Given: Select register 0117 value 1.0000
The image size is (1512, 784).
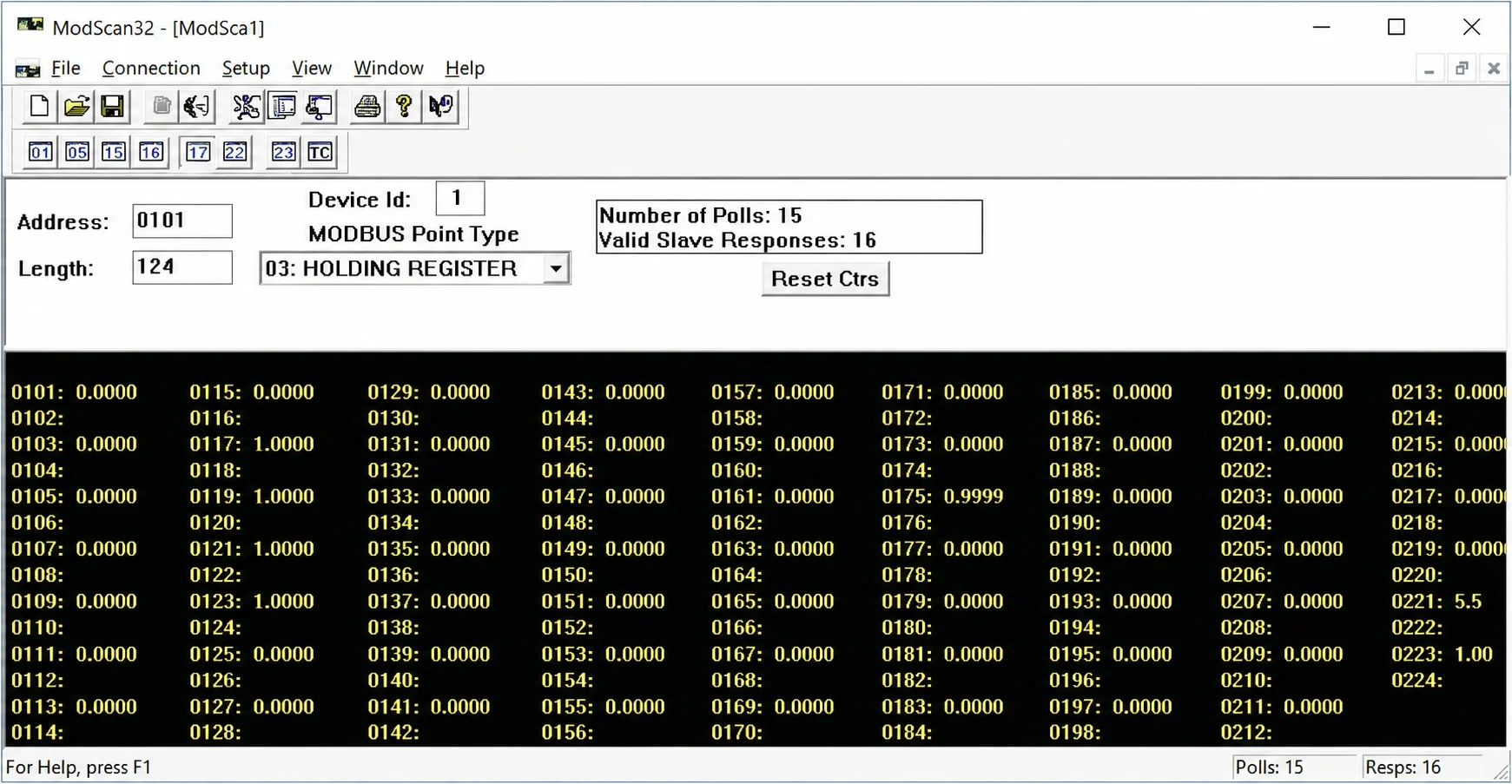Looking at the screenshot, I should (x=283, y=444).
